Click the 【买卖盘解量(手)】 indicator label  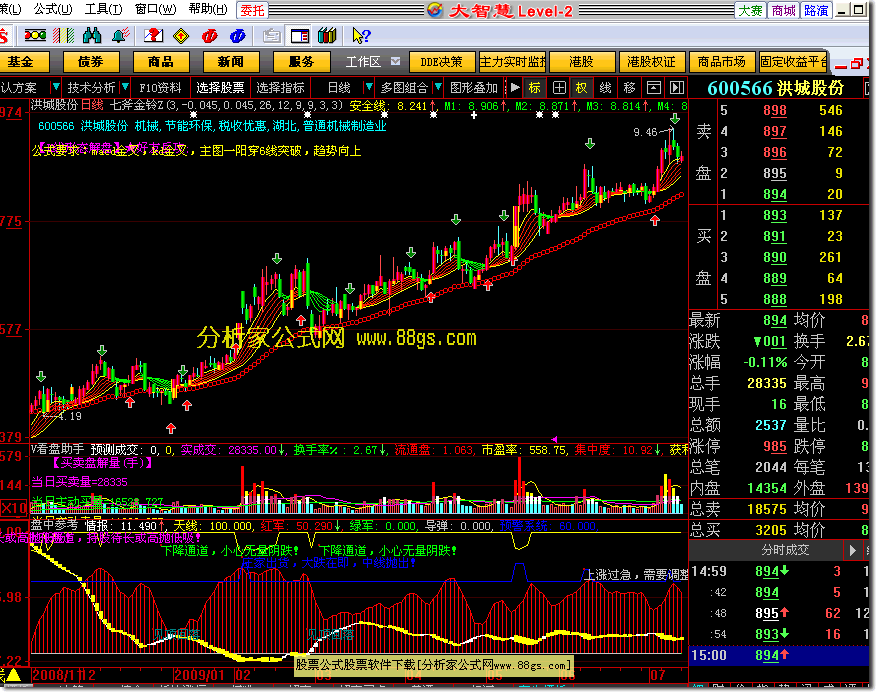tap(102, 463)
